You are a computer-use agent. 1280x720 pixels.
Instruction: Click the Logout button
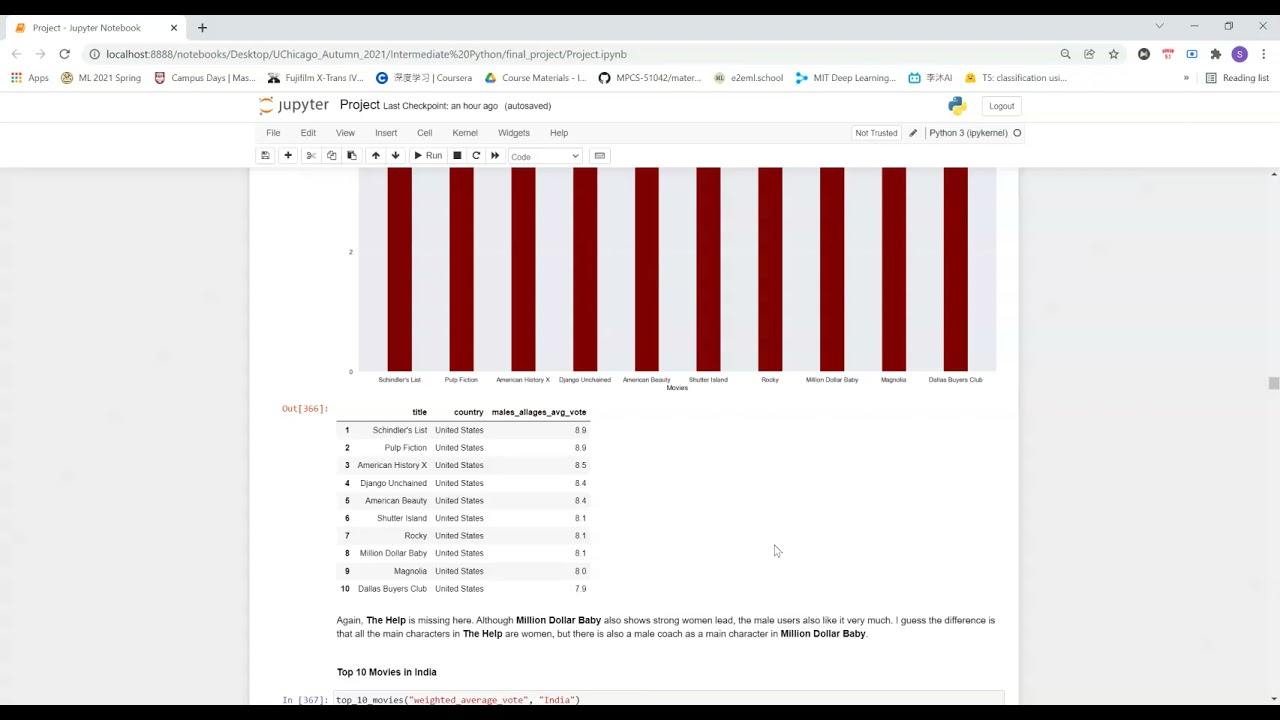1001,106
